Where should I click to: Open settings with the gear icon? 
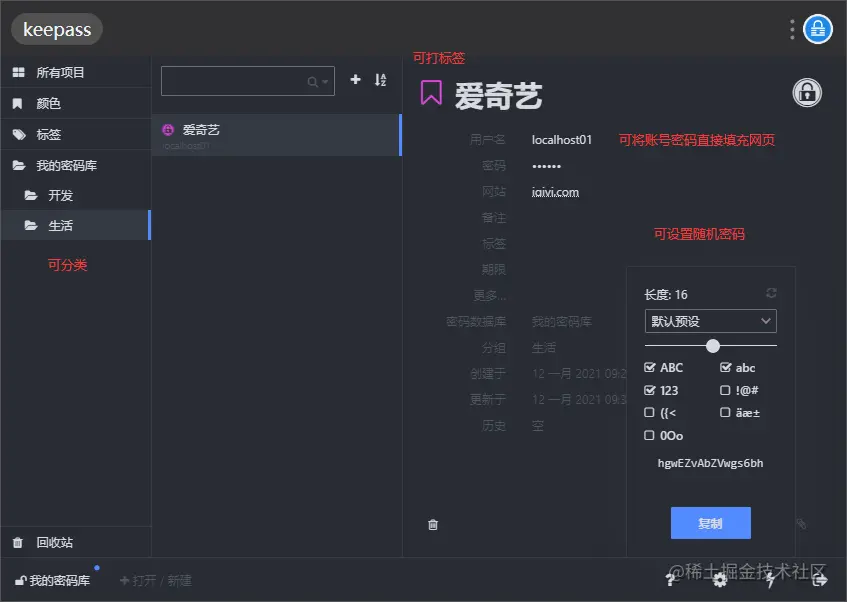pyautogui.click(x=720, y=580)
